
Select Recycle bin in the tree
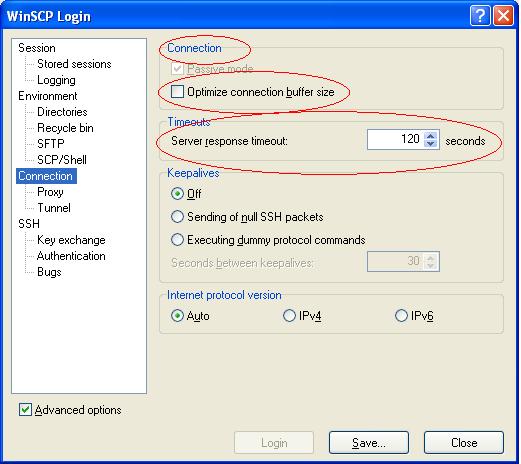(65, 128)
